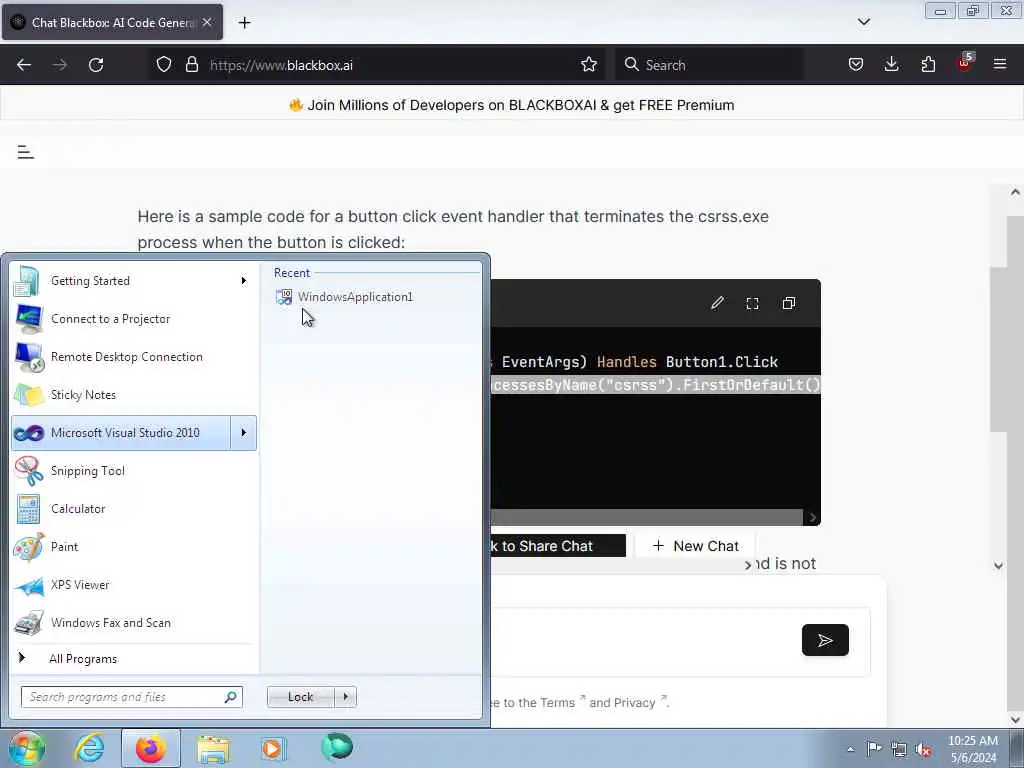The image size is (1024, 768).
Task: Open the taskbar clock and date
Action: 973,749
